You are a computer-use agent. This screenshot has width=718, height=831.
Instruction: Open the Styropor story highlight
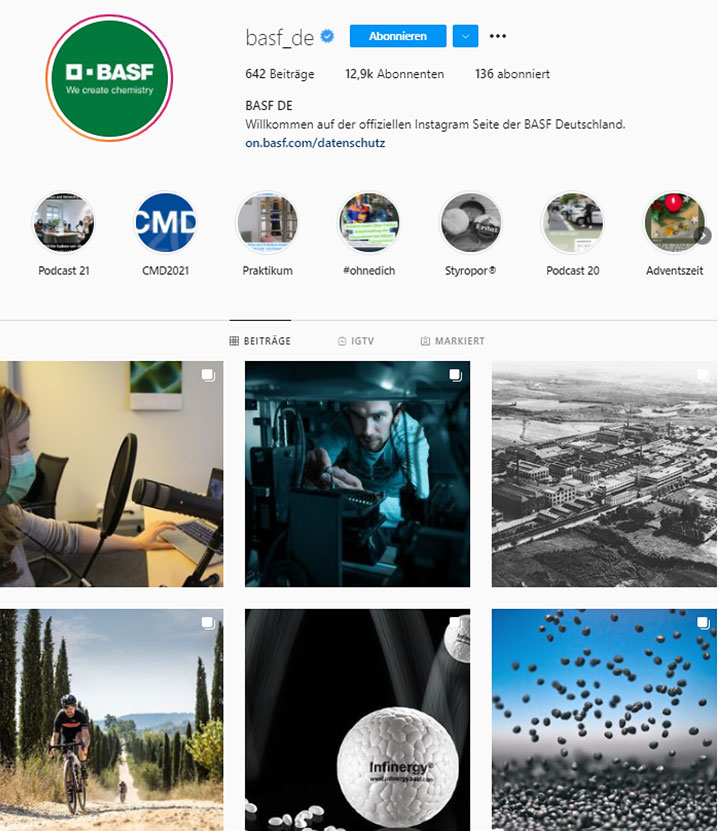[x=471, y=223]
